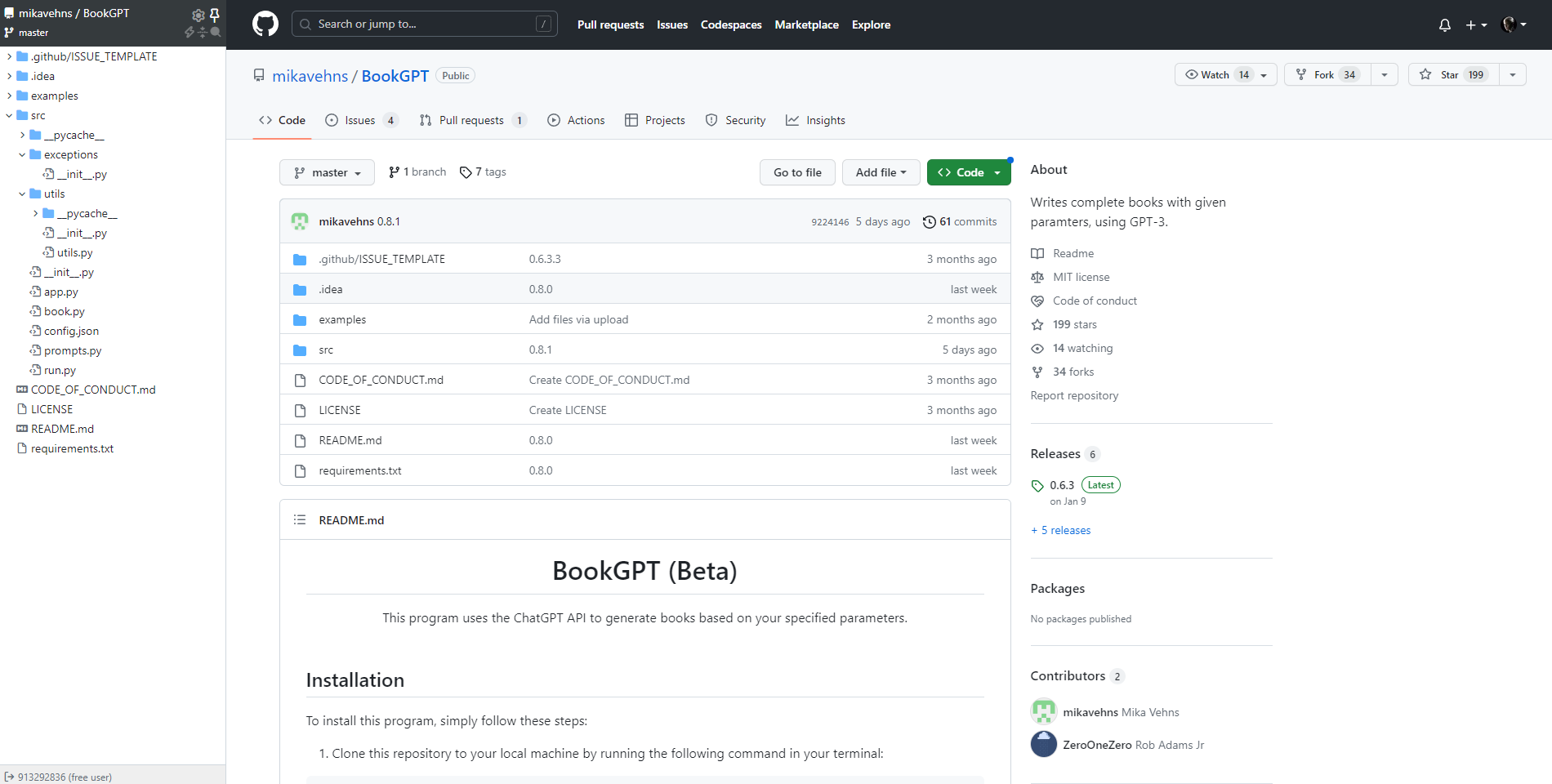The width and height of the screenshot is (1552, 784).
Task: Focus the Search or jump to field
Action: (425, 24)
